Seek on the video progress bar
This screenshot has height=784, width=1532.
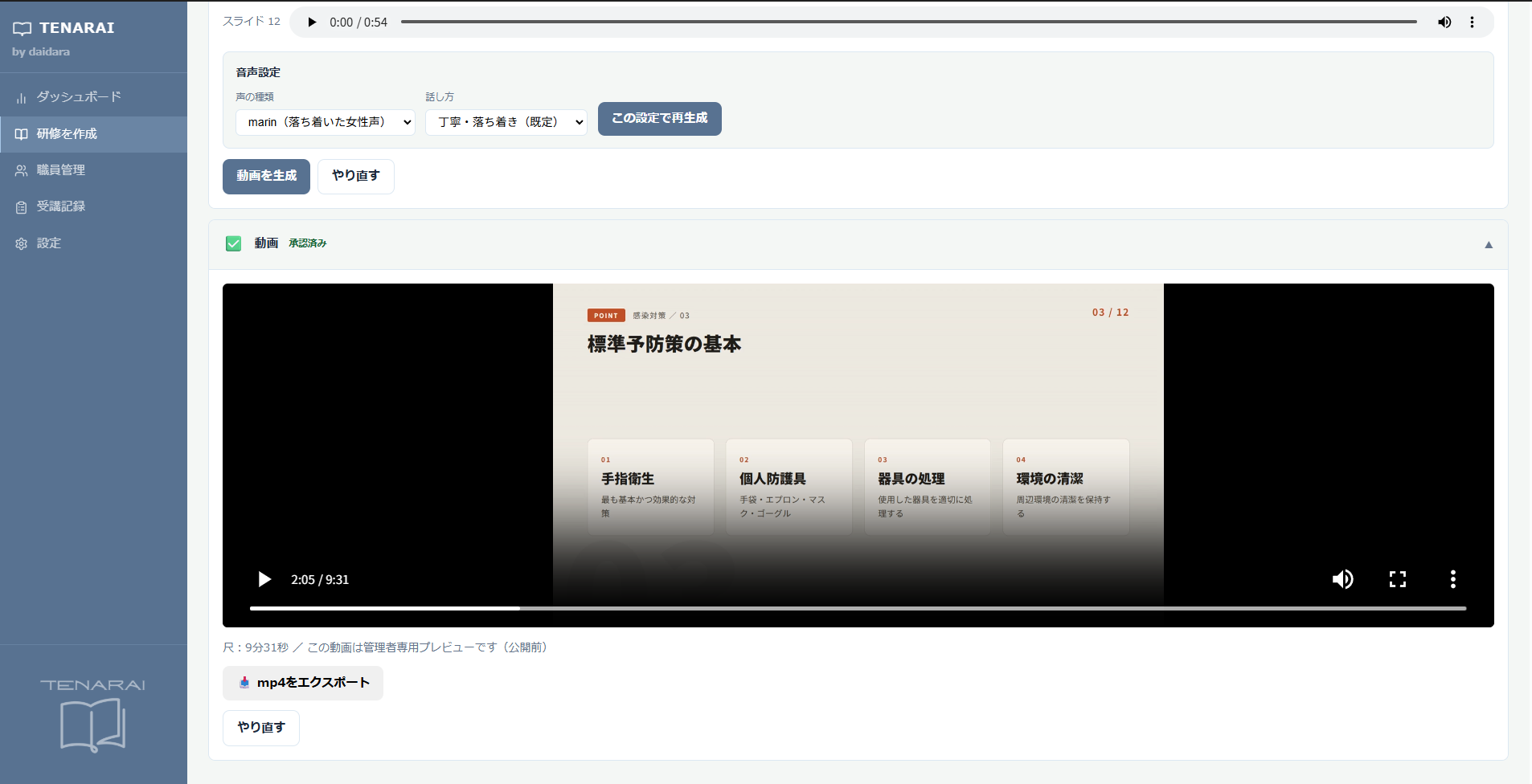858,609
